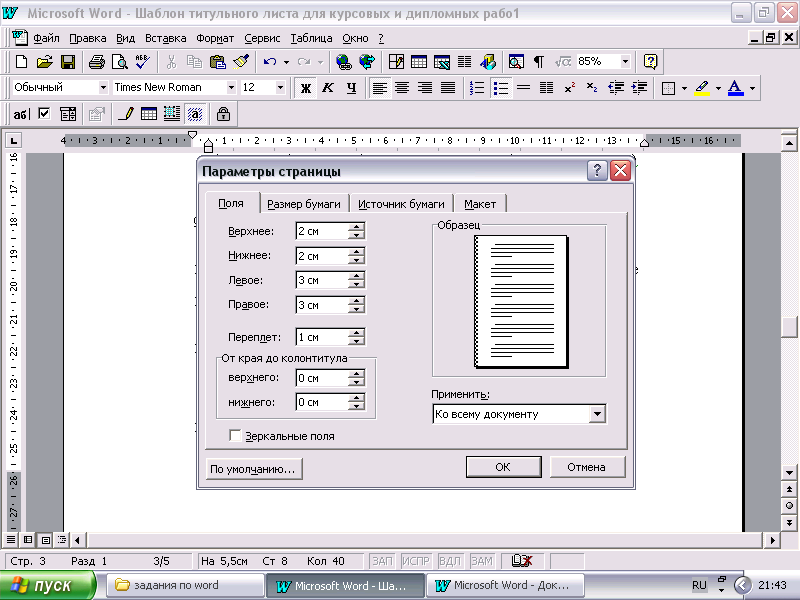
Task: Switch to the Размер бумаги tab
Action: tap(304, 204)
